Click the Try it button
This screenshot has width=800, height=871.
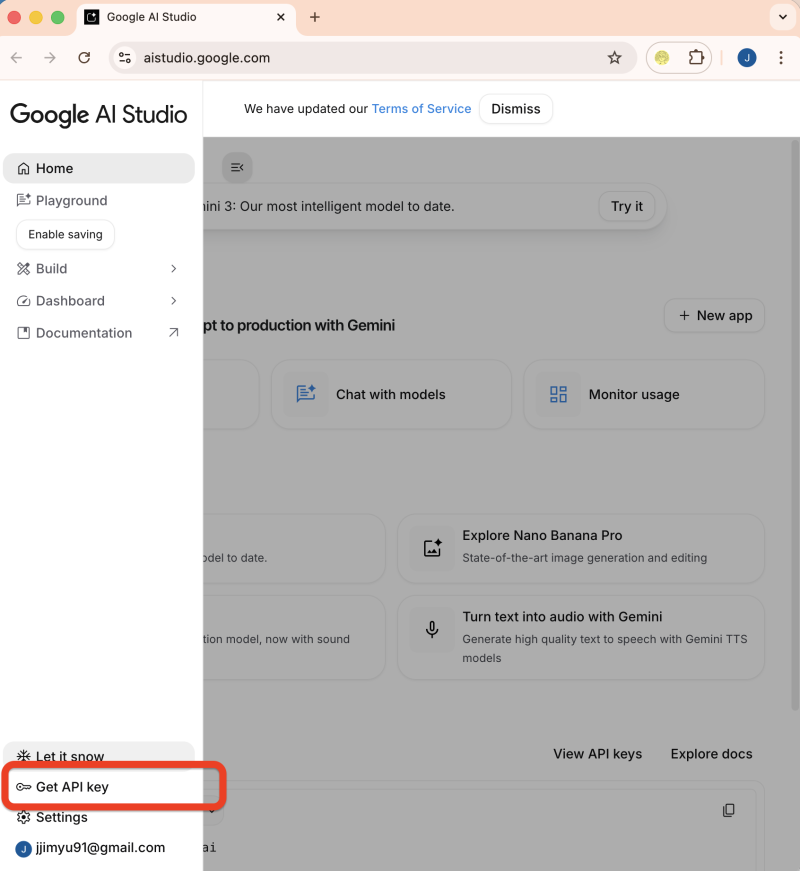(627, 207)
